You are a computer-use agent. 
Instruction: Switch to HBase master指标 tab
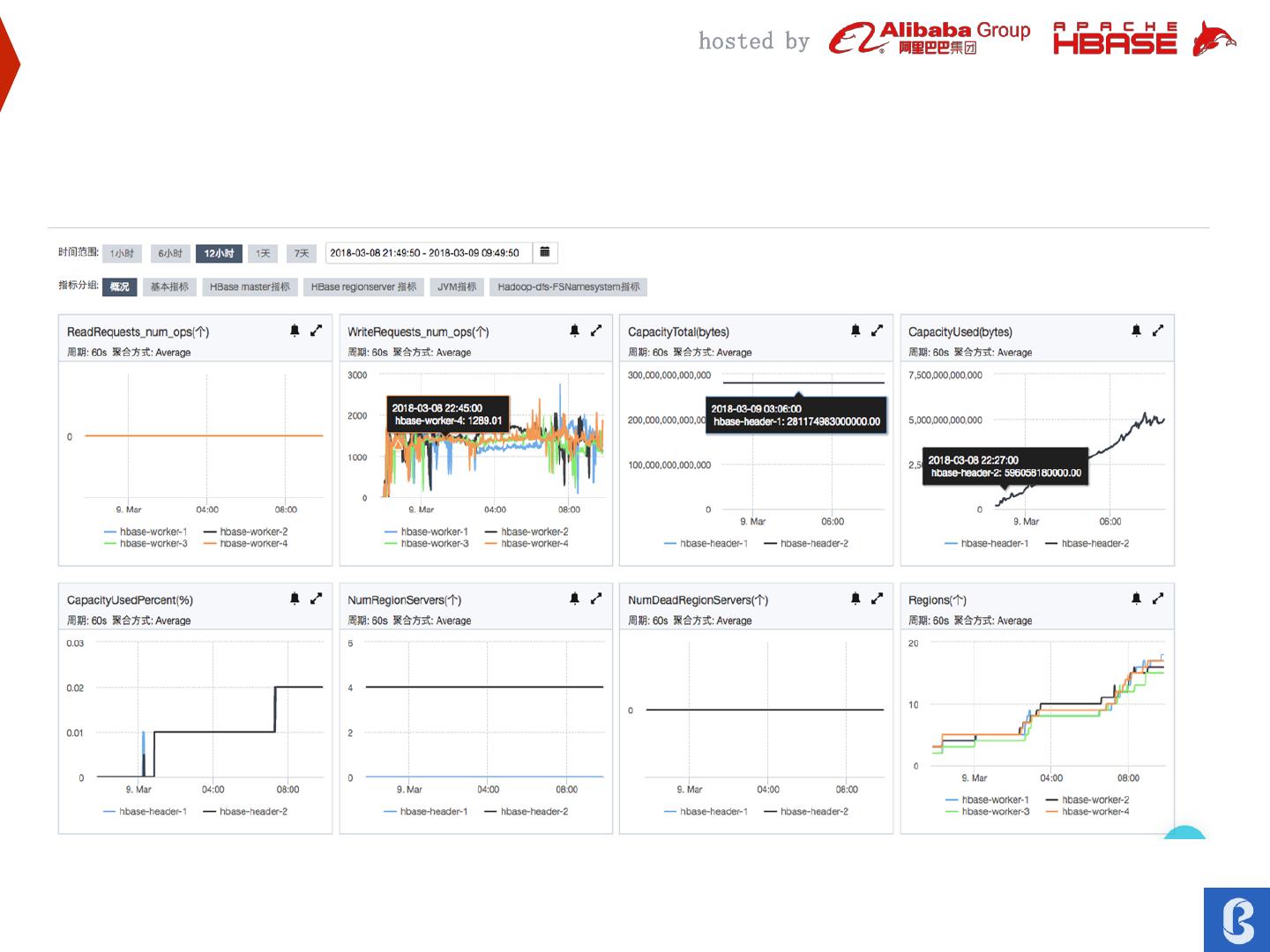pos(250,287)
